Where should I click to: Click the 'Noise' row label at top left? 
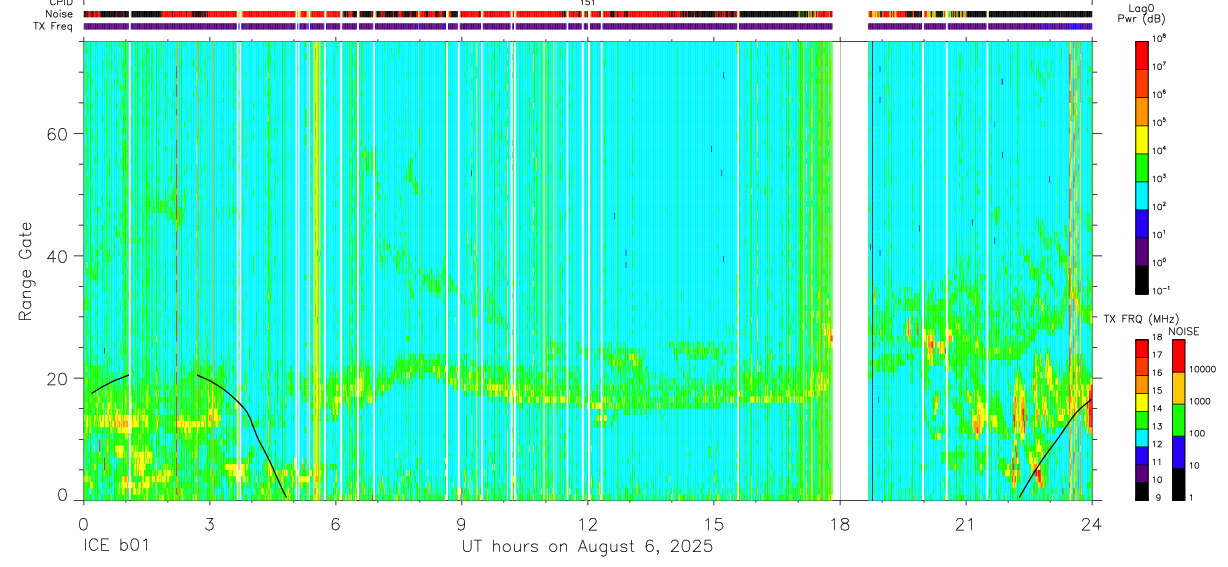tap(60, 14)
